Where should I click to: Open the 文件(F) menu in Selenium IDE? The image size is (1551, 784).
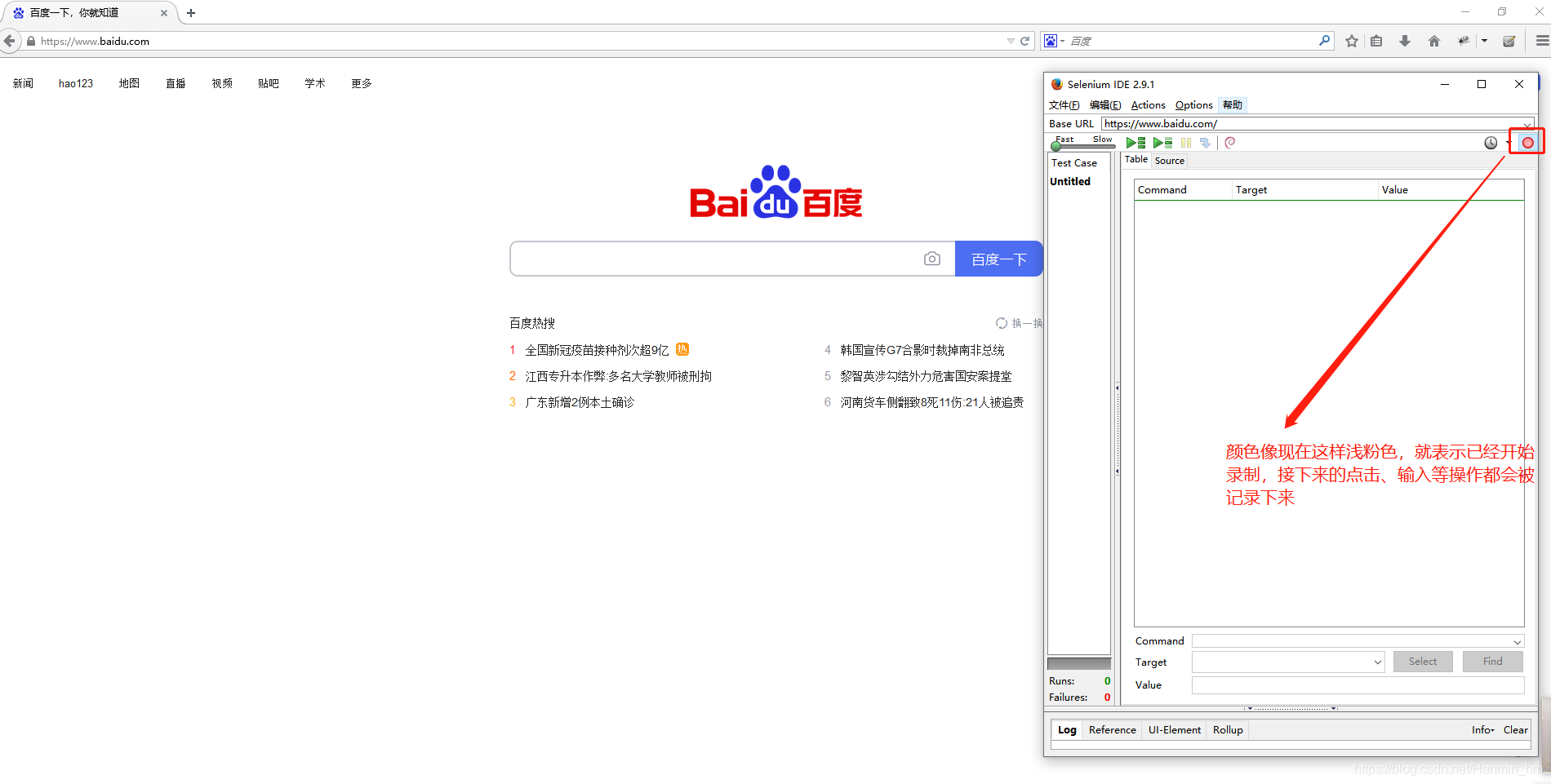pyautogui.click(x=1064, y=105)
